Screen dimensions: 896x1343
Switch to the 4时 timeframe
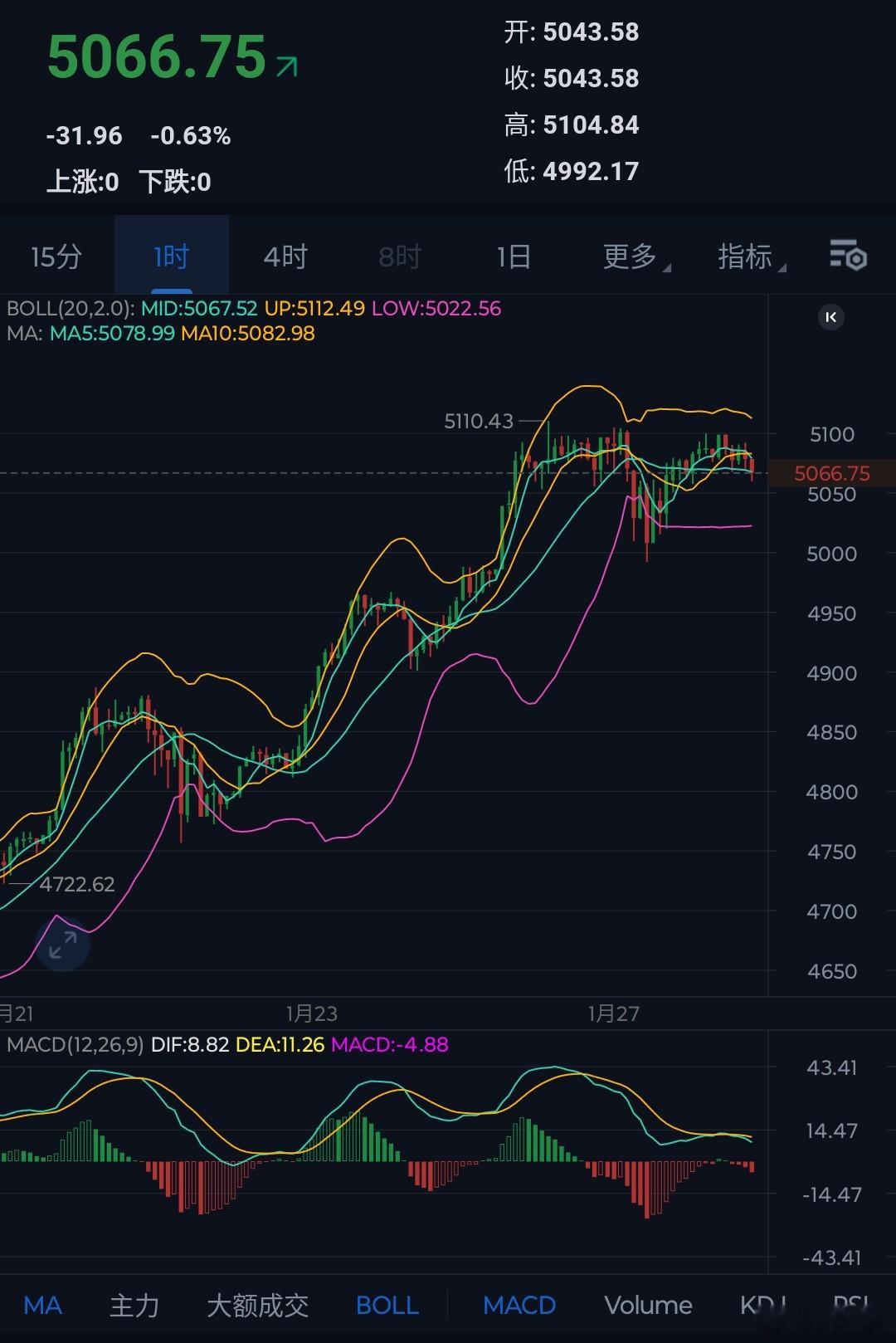point(285,256)
